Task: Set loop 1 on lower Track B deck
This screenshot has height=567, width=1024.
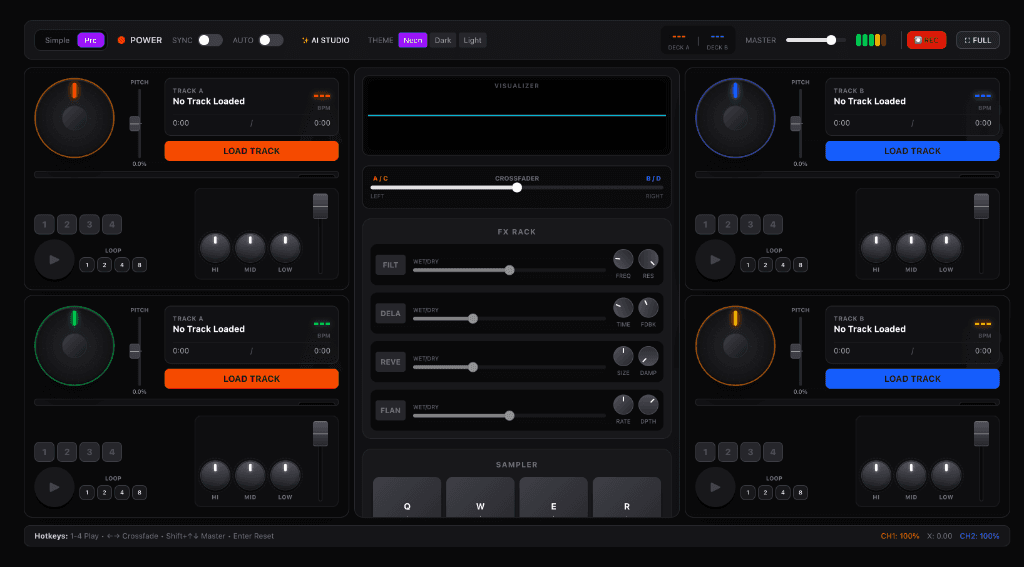Action: tap(748, 493)
